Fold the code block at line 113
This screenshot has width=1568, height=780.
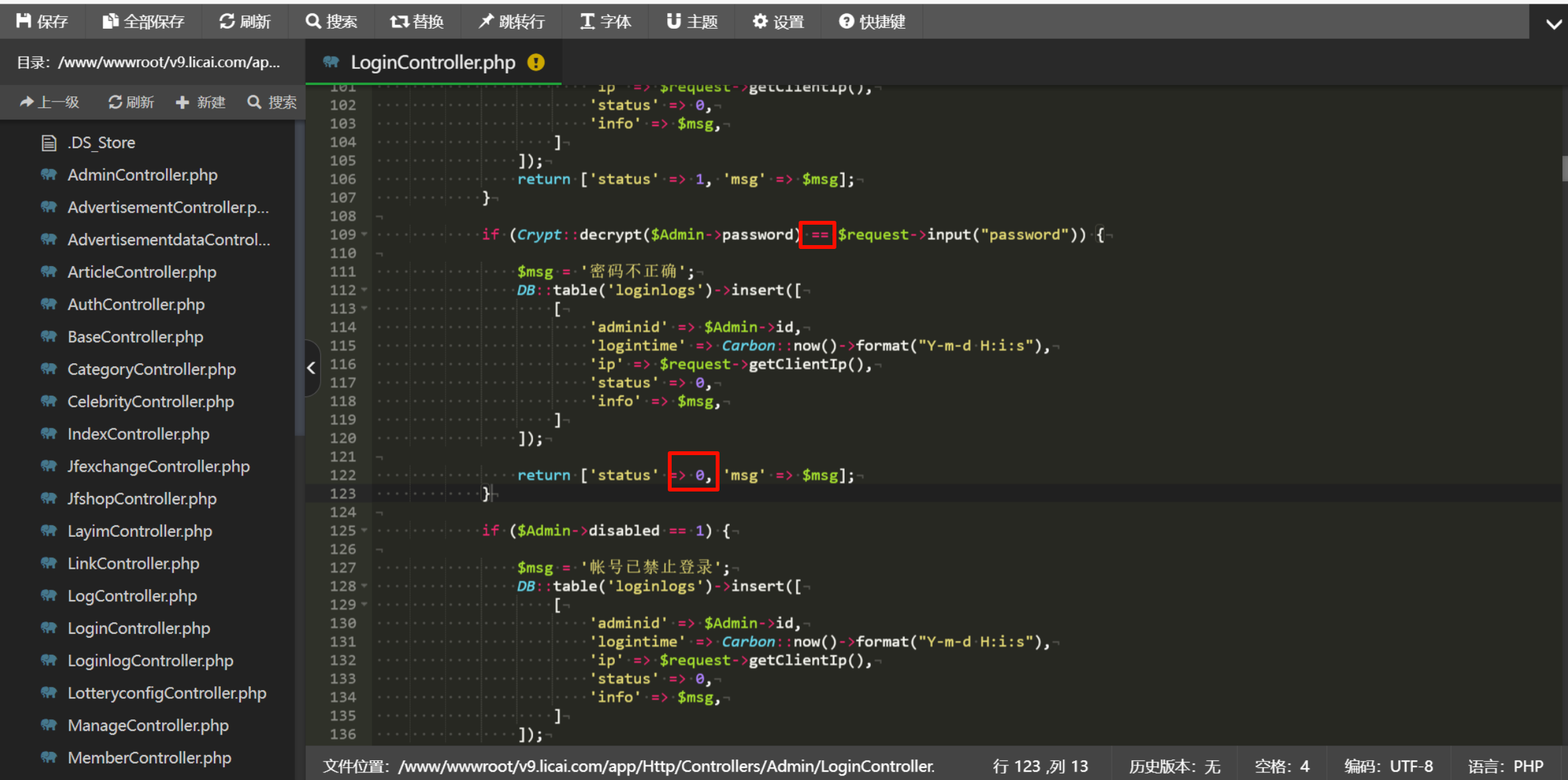pyautogui.click(x=365, y=308)
